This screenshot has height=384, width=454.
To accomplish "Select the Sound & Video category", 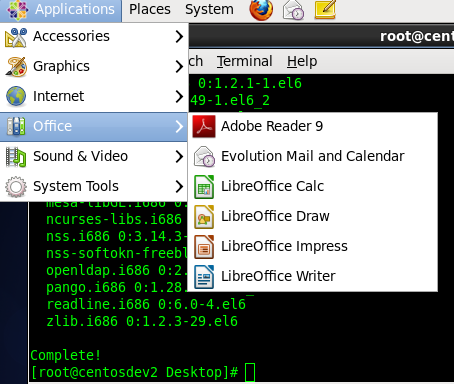I will click(94, 156).
